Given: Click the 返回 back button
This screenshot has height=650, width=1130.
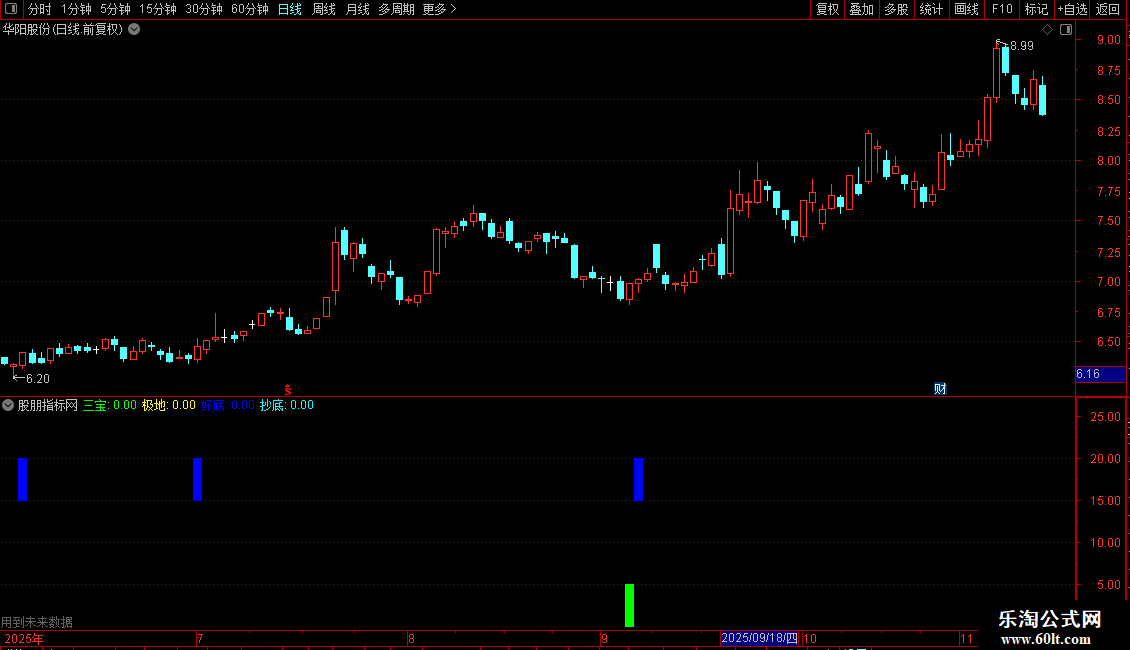Looking at the screenshot, I should pos(1108,9).
